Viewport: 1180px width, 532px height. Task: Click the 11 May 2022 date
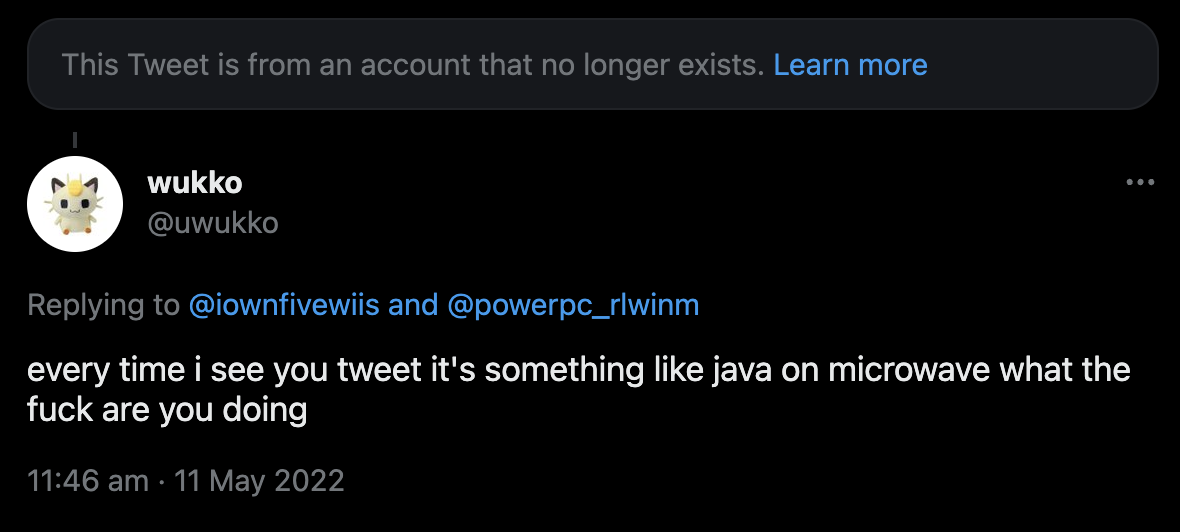pyautogui.click(x=259, y=480)
